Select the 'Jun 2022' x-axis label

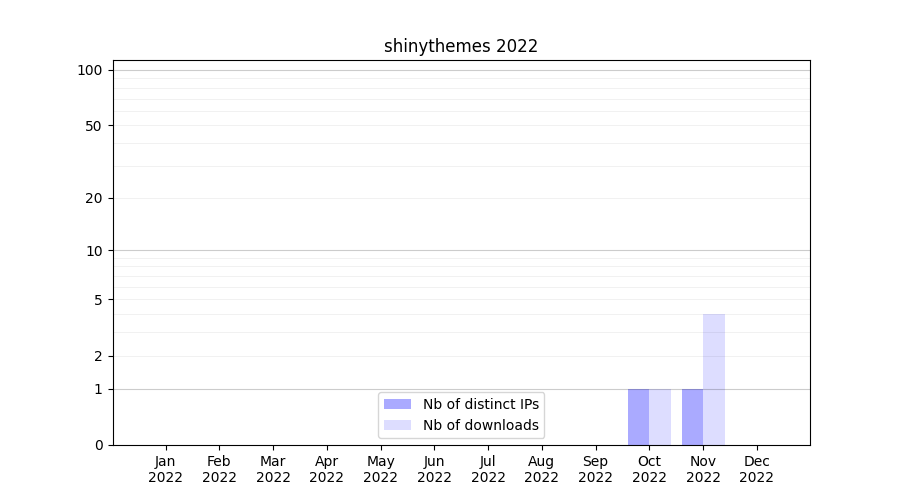(x=434, y=469)
